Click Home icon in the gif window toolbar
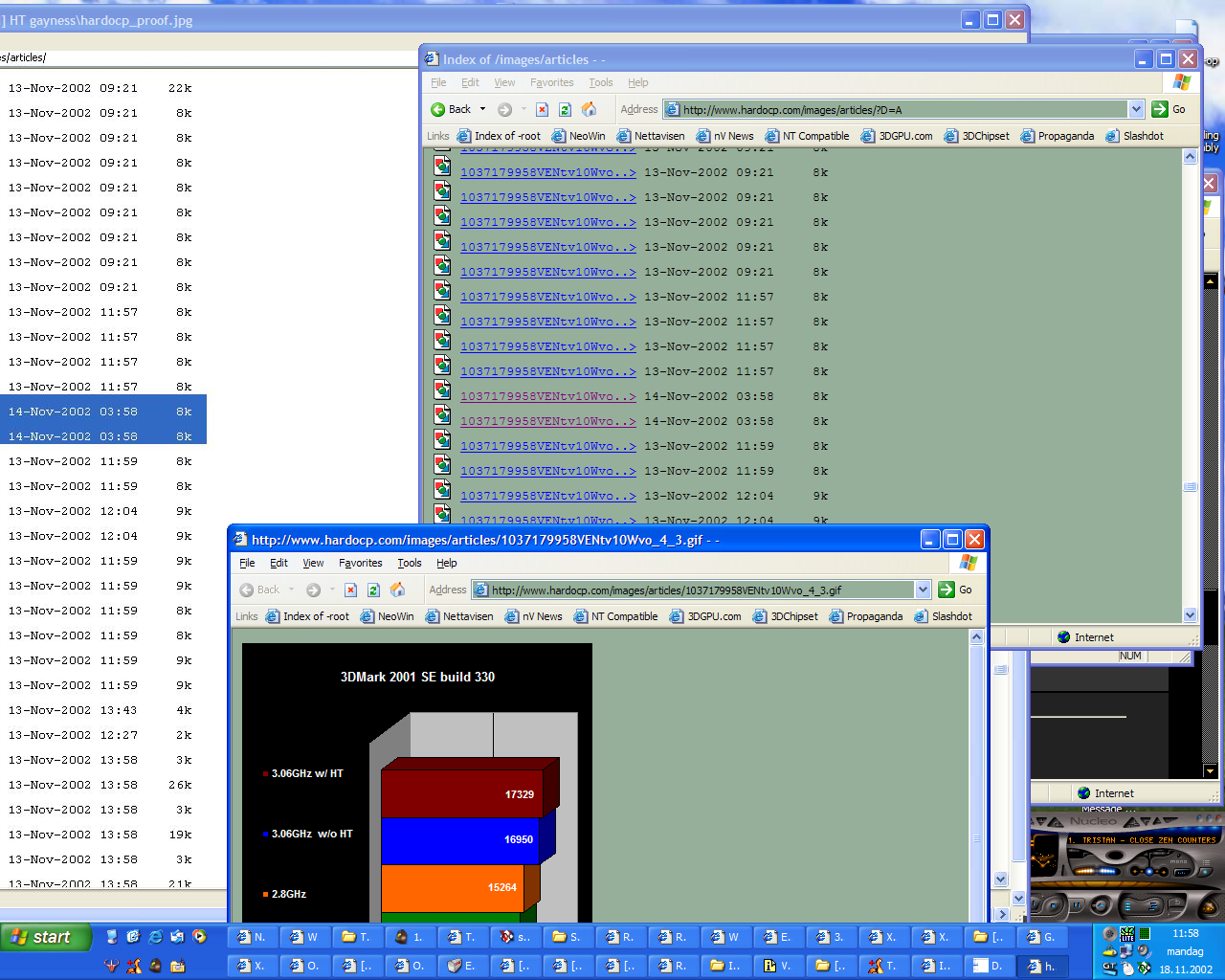 click(x=398, y=590)
